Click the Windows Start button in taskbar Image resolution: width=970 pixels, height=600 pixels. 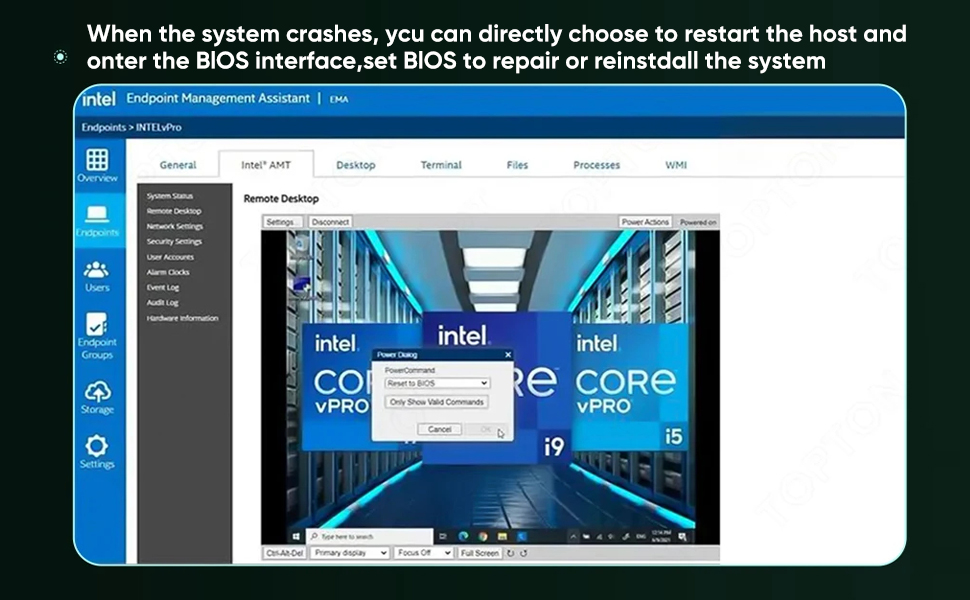pos(297,537)
